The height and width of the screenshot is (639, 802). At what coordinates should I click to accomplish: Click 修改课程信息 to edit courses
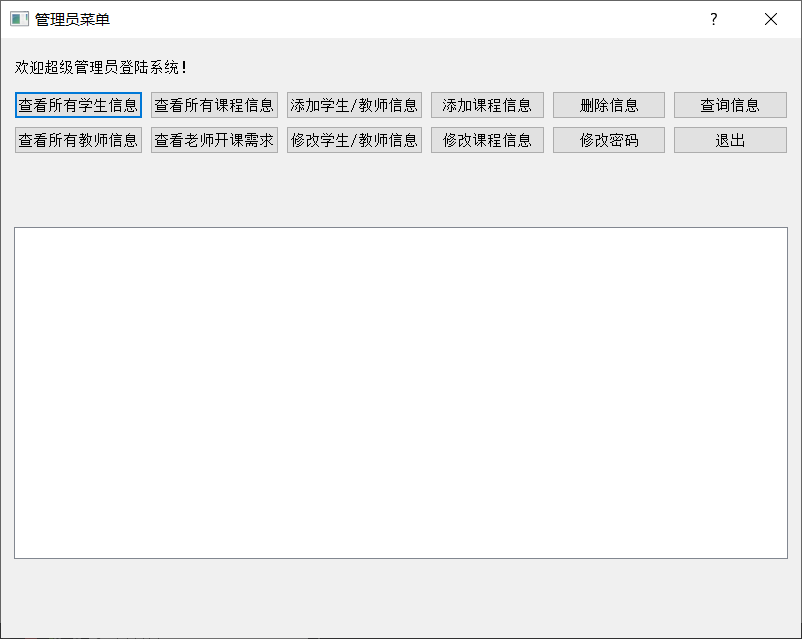point(487,140)
